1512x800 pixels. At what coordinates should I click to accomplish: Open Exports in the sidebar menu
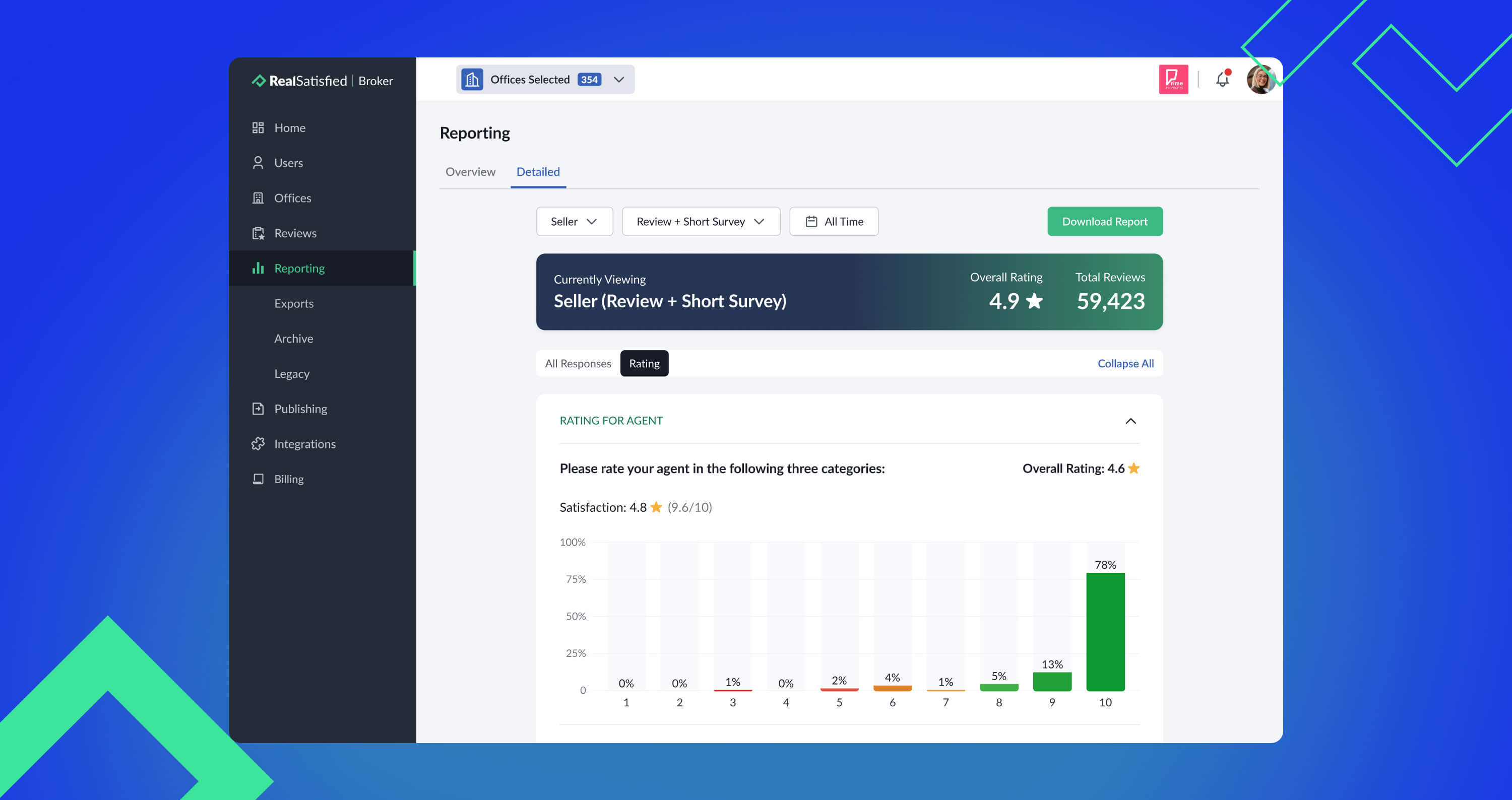(293, 304)
